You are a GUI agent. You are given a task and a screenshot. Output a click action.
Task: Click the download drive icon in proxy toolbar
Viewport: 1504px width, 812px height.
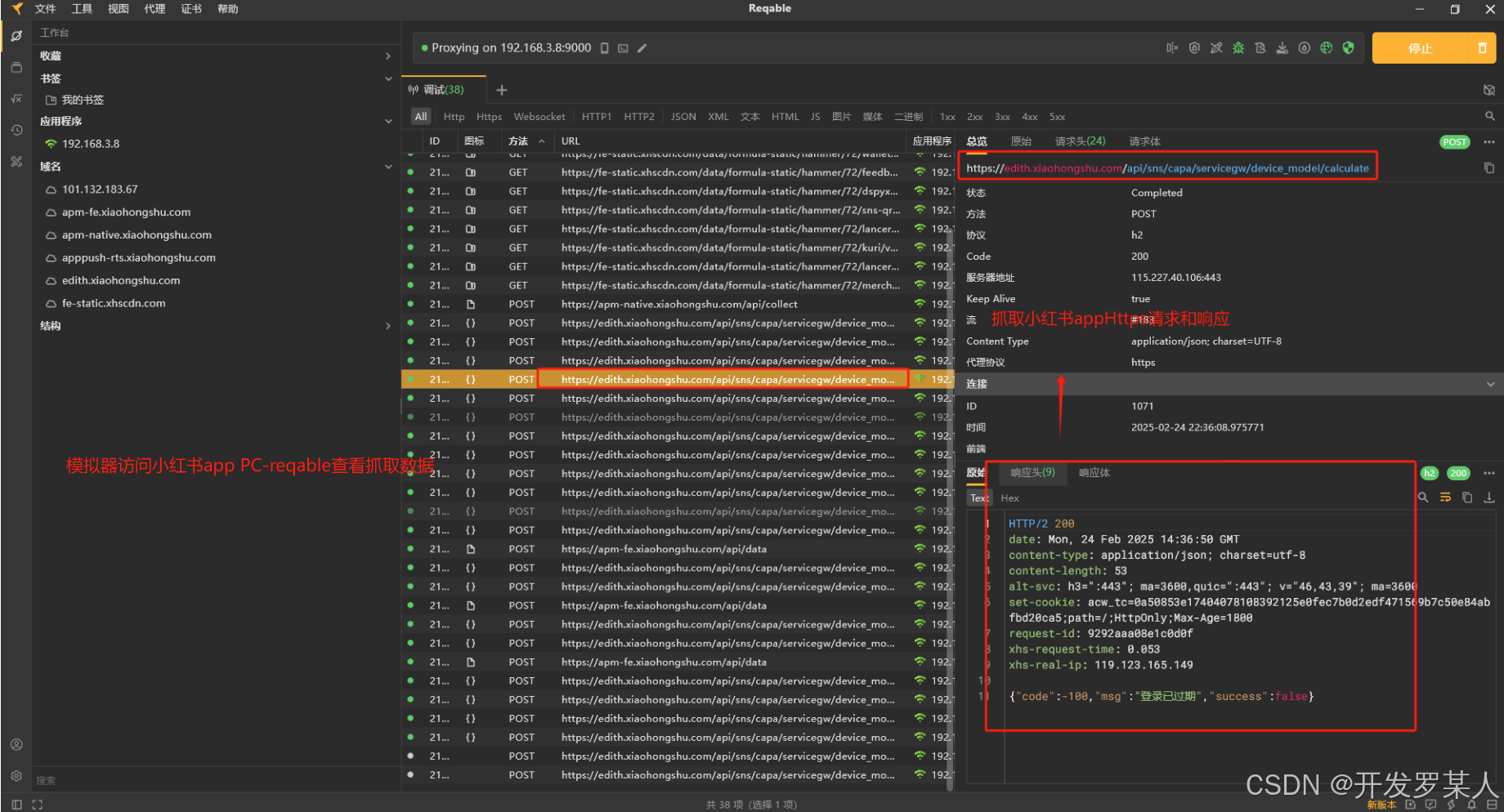click(1282, 48)
